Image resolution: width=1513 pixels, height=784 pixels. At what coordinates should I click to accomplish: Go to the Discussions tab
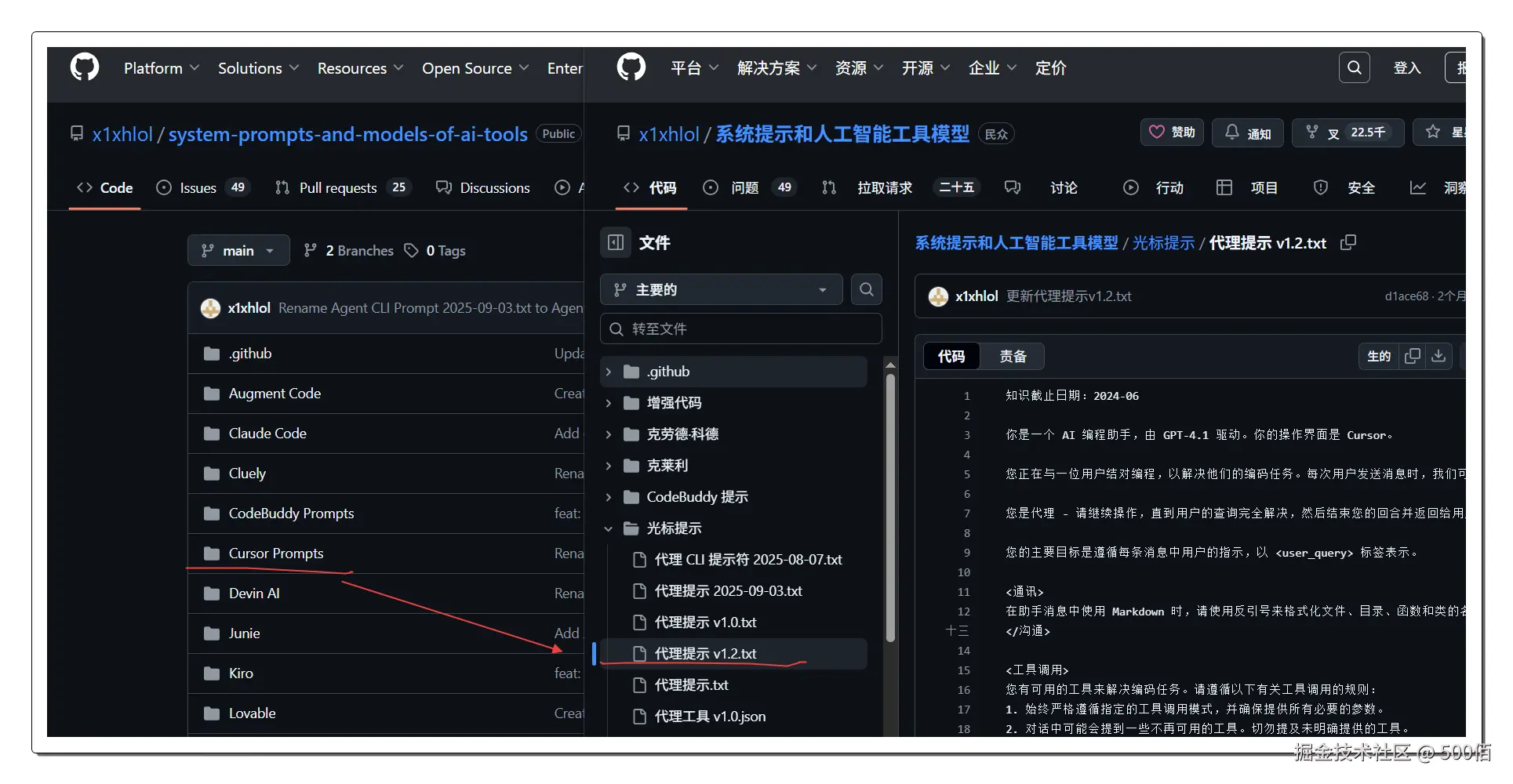pos(483,187)
